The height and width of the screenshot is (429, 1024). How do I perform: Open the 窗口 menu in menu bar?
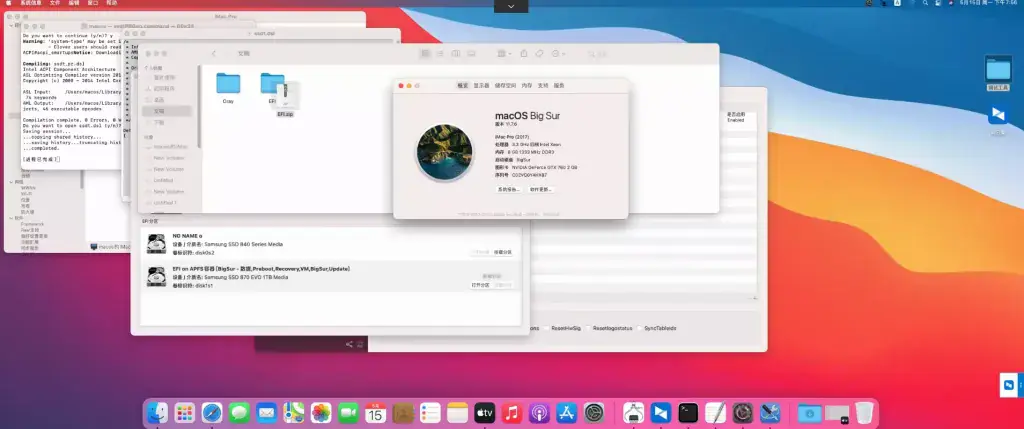pos(93,3)
